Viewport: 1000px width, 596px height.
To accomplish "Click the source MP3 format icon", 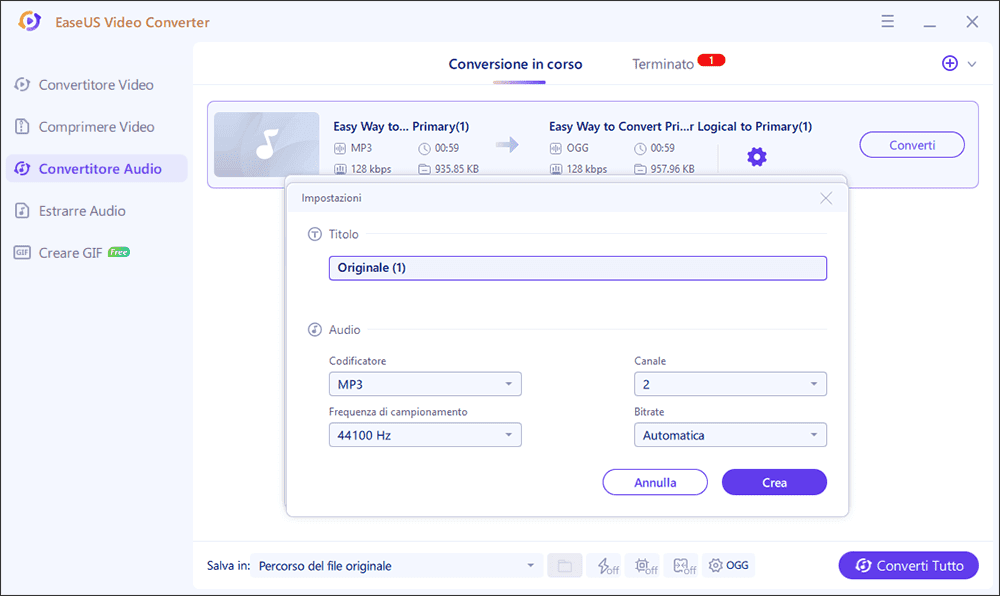I will [340, 148].
